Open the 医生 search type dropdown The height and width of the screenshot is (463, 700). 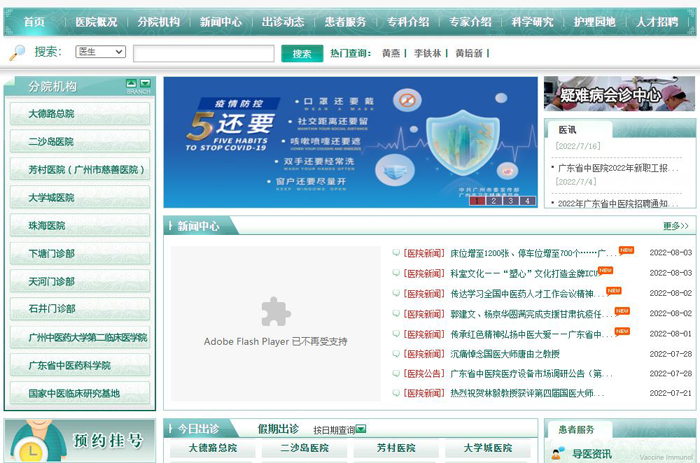click(x=101, y=53)
